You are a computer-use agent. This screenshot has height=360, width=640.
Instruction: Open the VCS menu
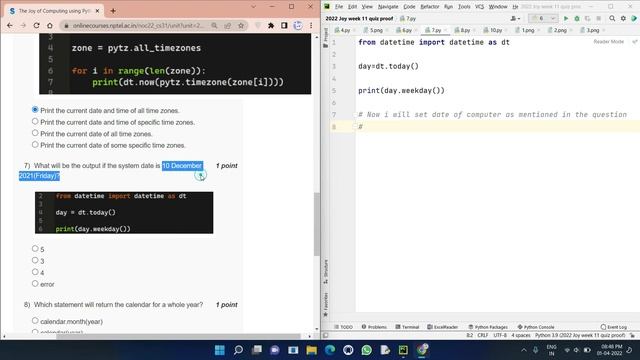coord(480,7)
